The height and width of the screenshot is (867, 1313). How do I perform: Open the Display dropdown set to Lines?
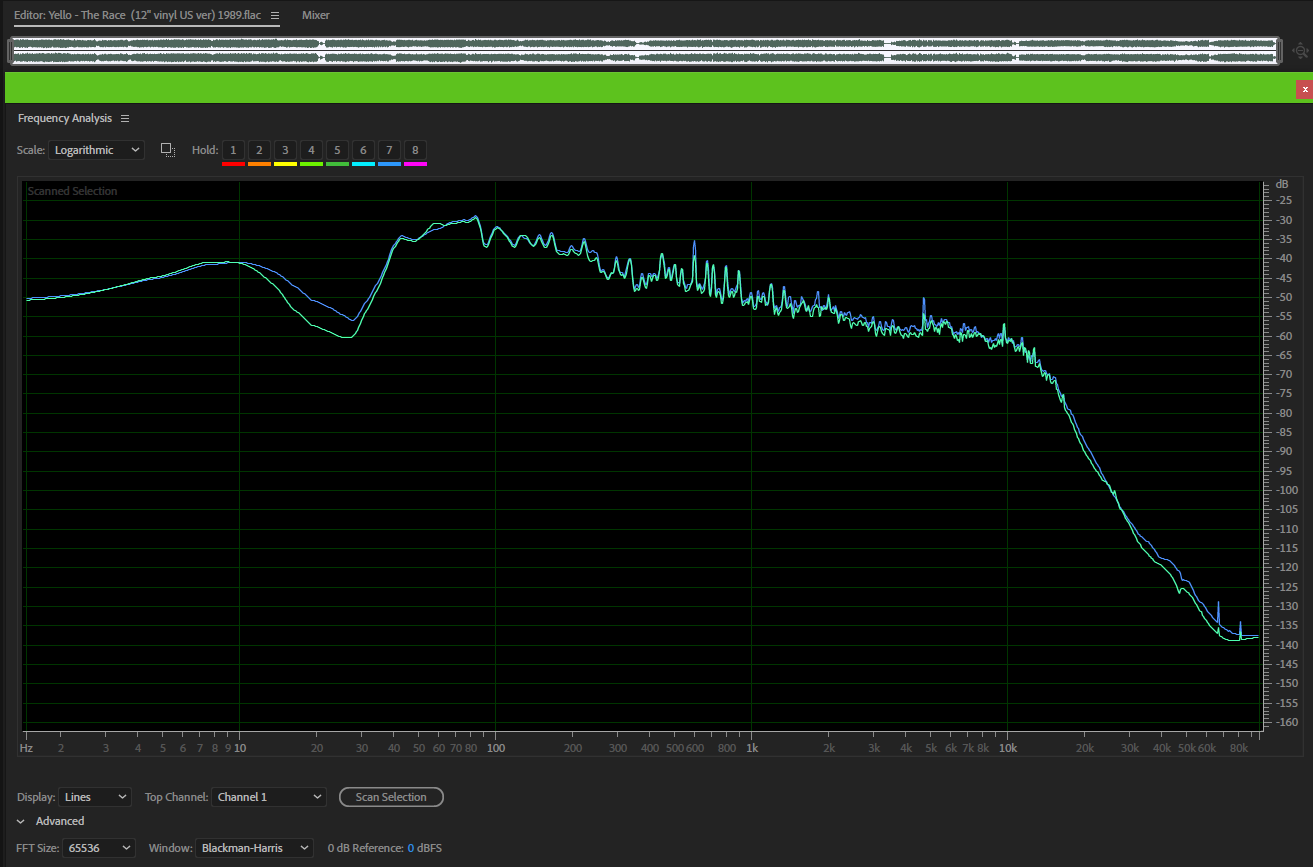coord(95,797)
